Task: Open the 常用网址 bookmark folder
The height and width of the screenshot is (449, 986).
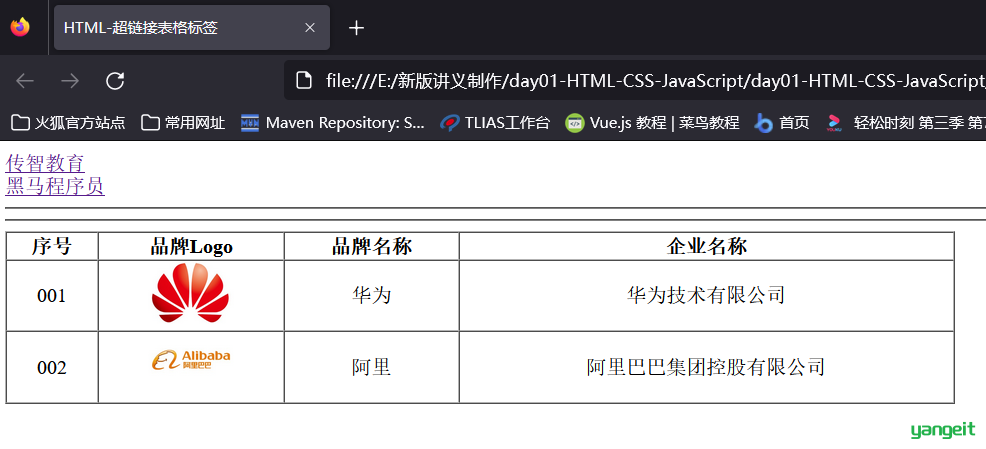Action: [183, 123]
